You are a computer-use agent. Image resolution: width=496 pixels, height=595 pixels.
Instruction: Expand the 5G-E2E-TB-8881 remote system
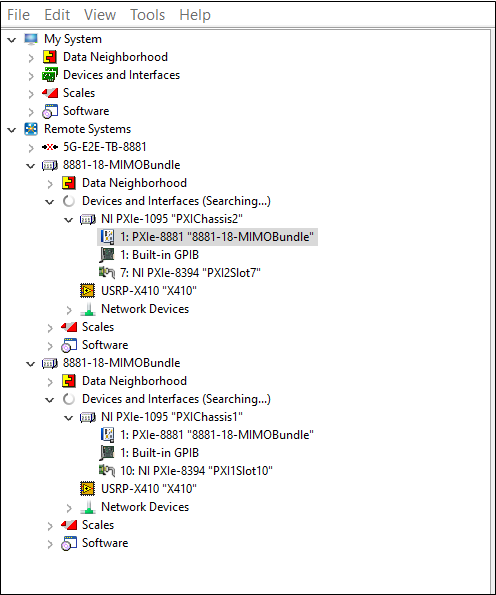31,148
